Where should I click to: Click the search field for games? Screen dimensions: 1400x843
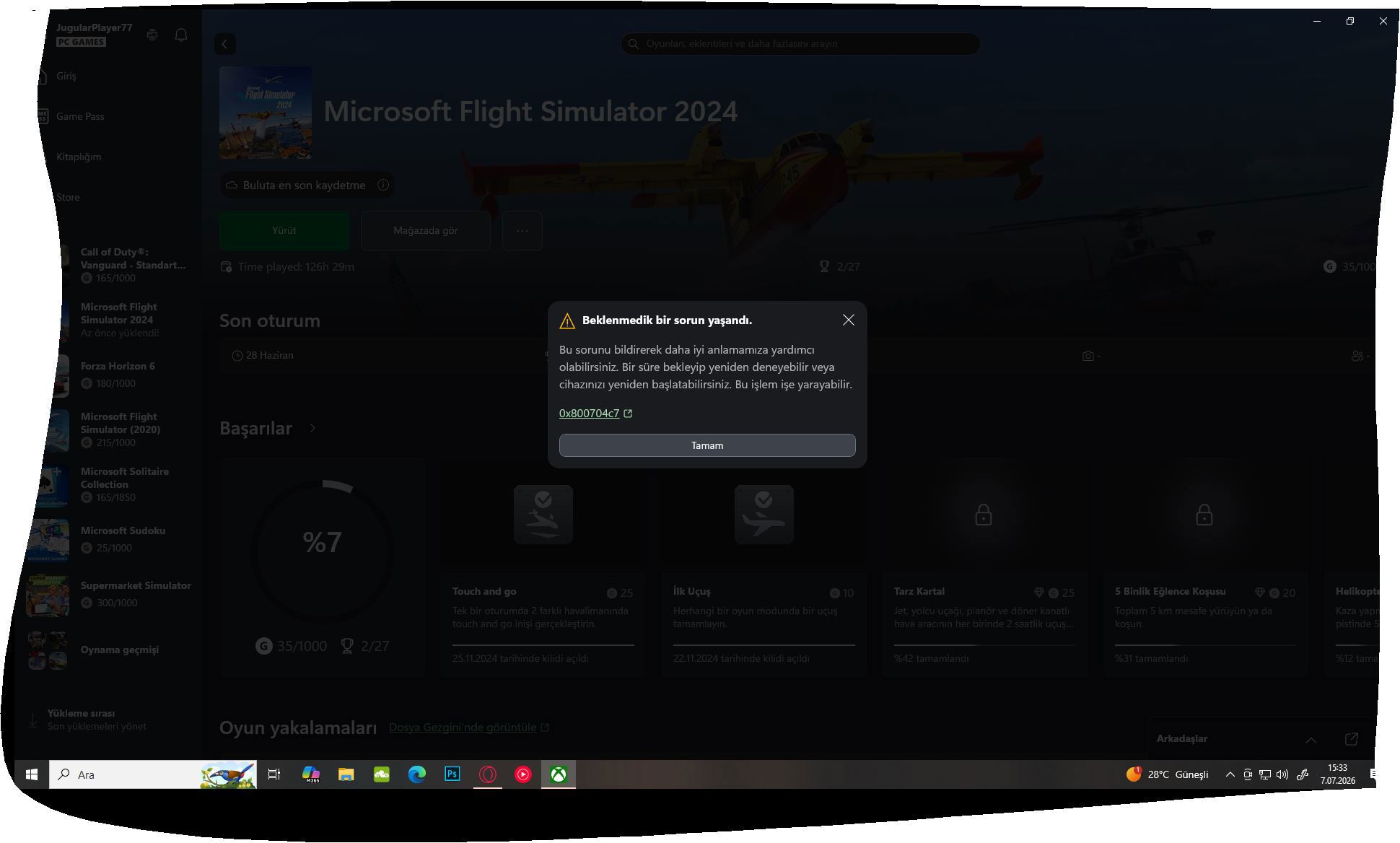point(800,43)
